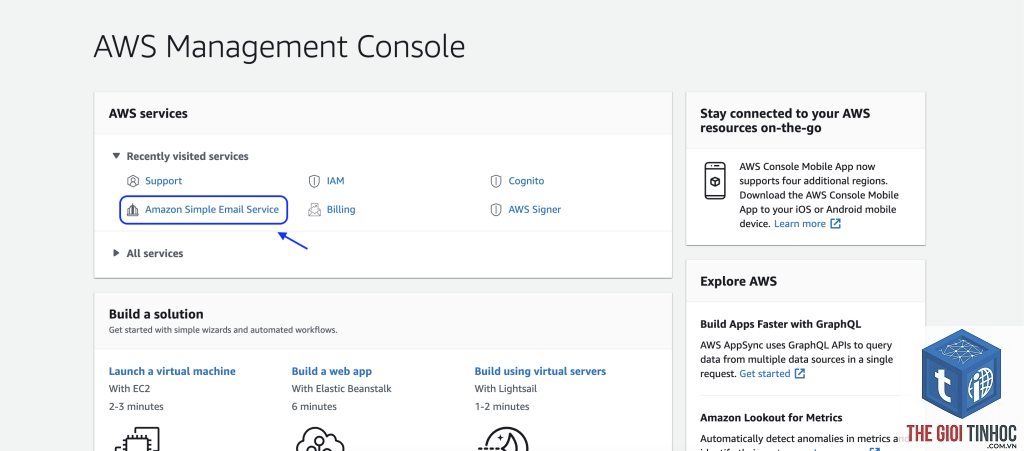Image resolution: width=1024 pixels, height=451 pixels.
Task: Click Amazon Lookout for Metrics title
Action: point(771,418)
